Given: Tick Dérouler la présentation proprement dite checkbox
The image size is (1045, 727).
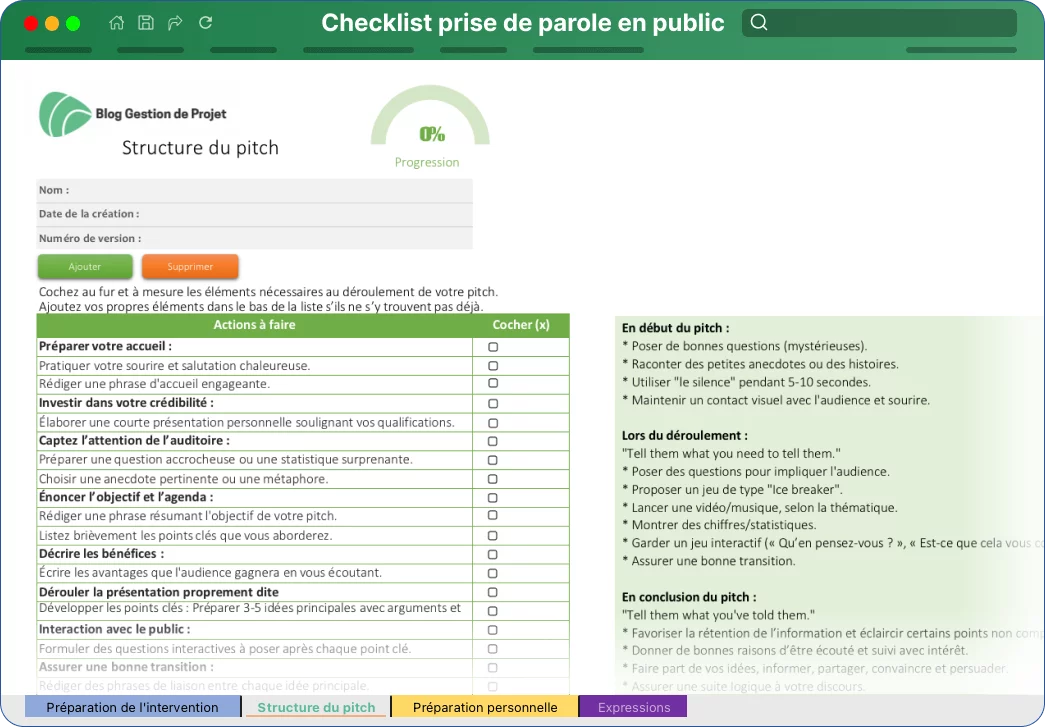Looking at the screenshot, I should 493,592.
